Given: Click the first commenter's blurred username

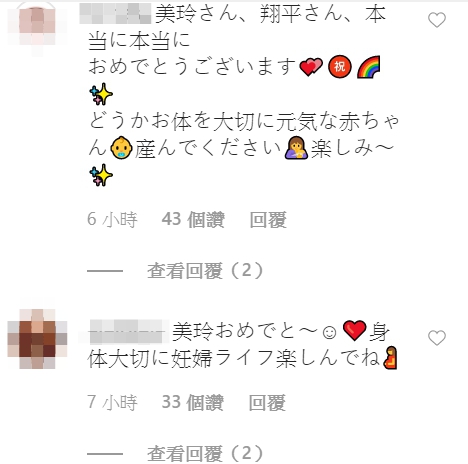Looking at the screenshot, I should pos(115,13).
